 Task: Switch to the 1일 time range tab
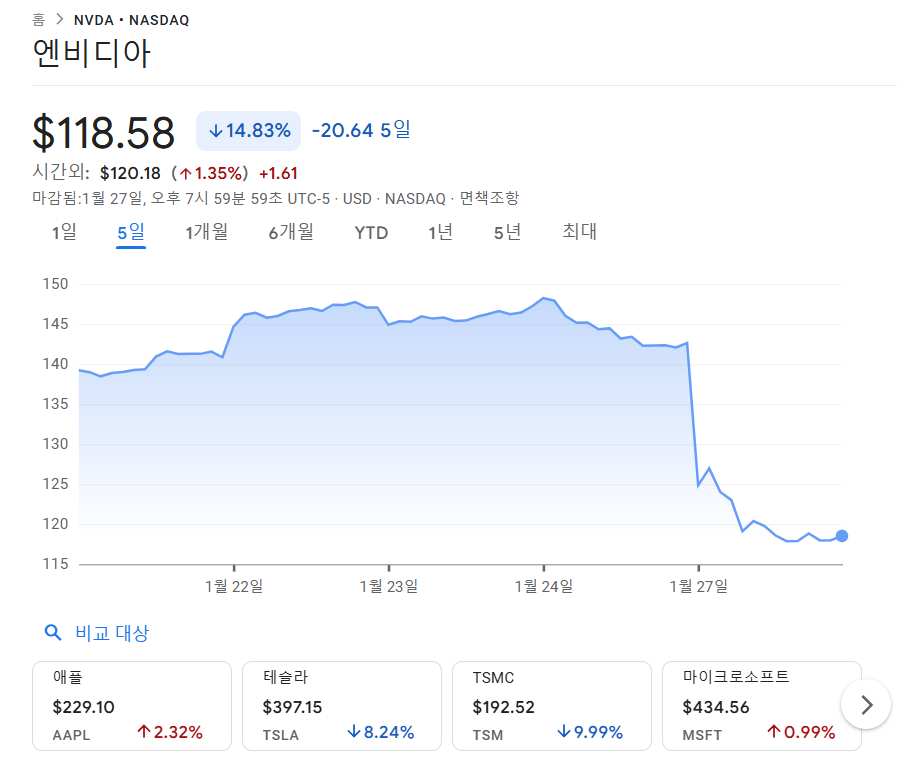point(64,231)
